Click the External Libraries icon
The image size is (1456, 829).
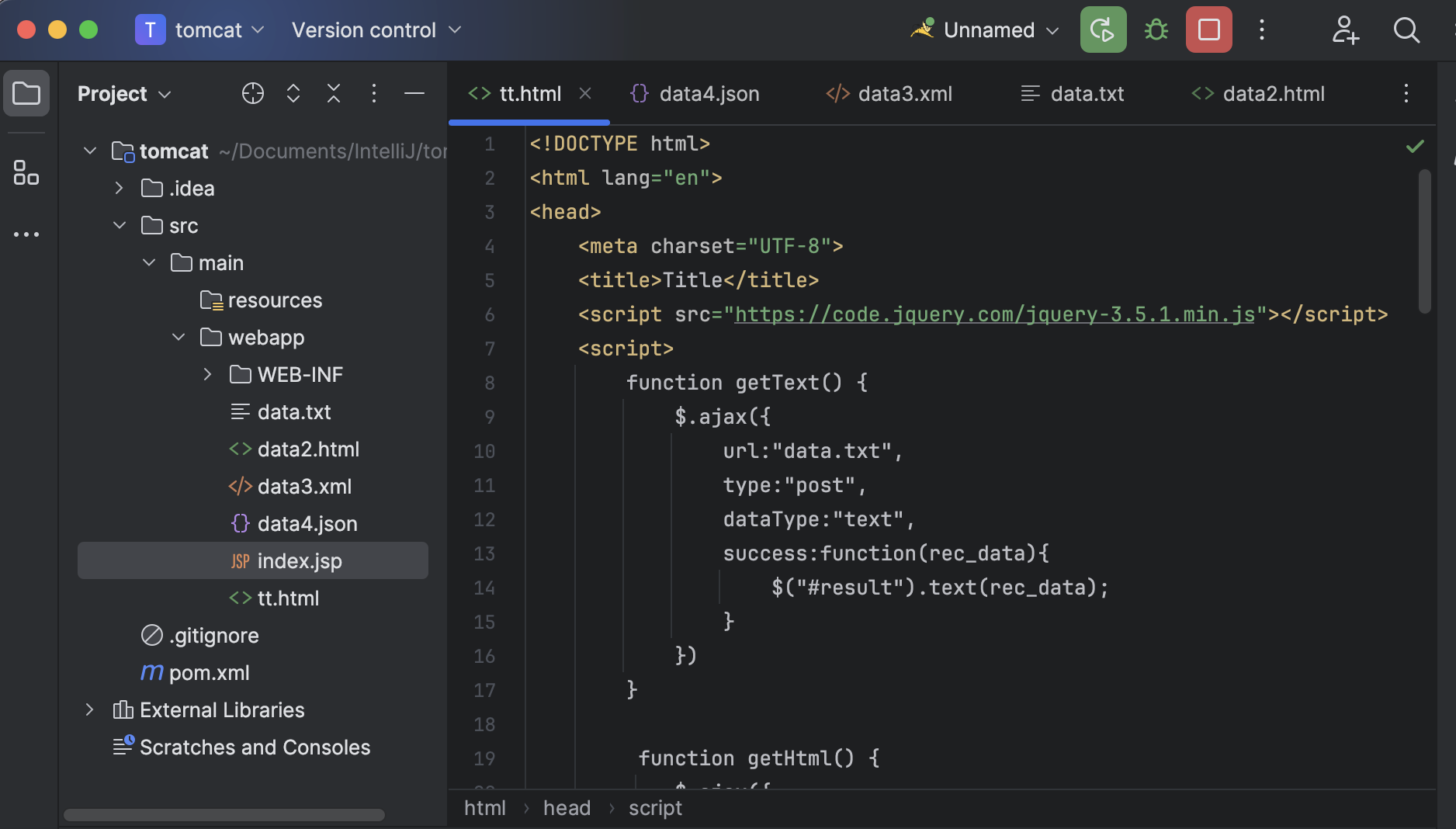pos(123,709)
